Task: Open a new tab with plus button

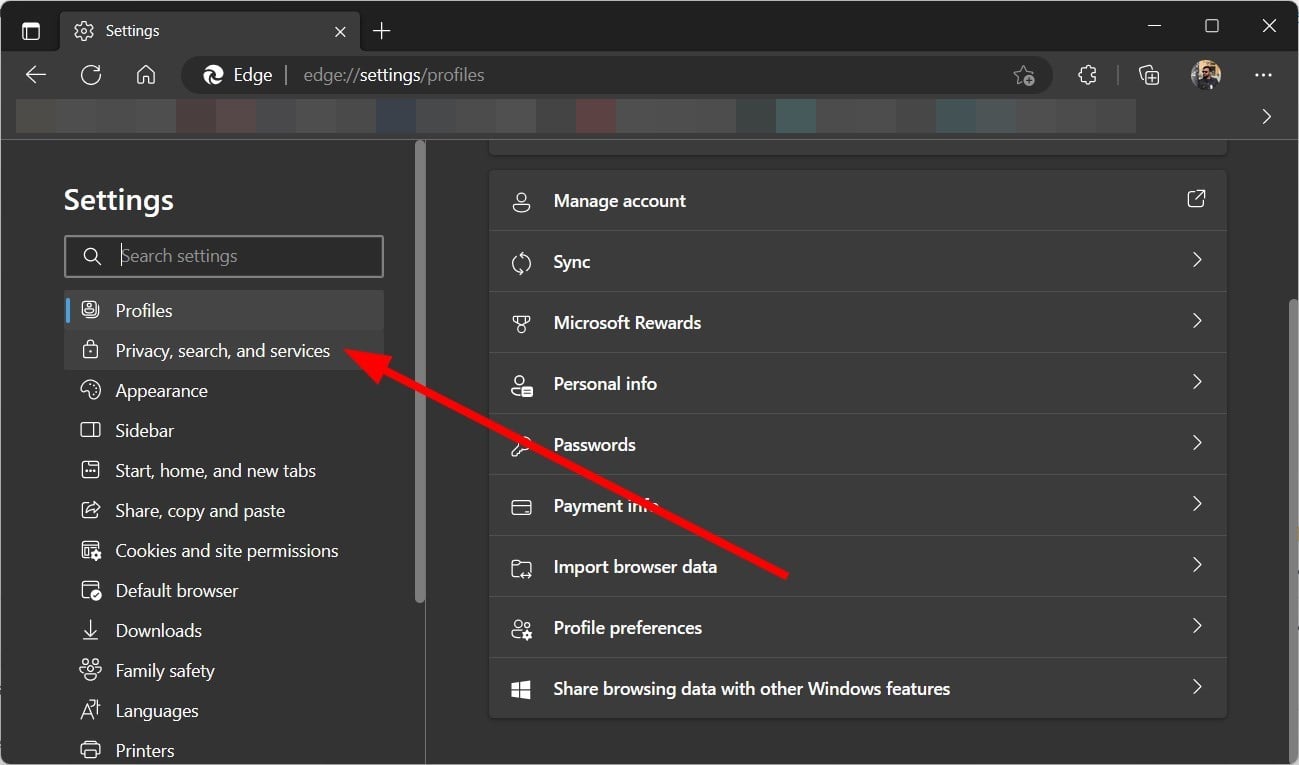Action: 381,31
